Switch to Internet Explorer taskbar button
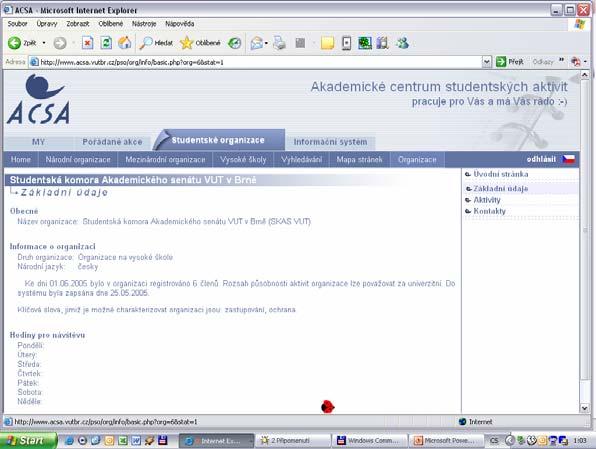Image resolution: width=596 pixels, height=449 pixels. pos(216,441)
